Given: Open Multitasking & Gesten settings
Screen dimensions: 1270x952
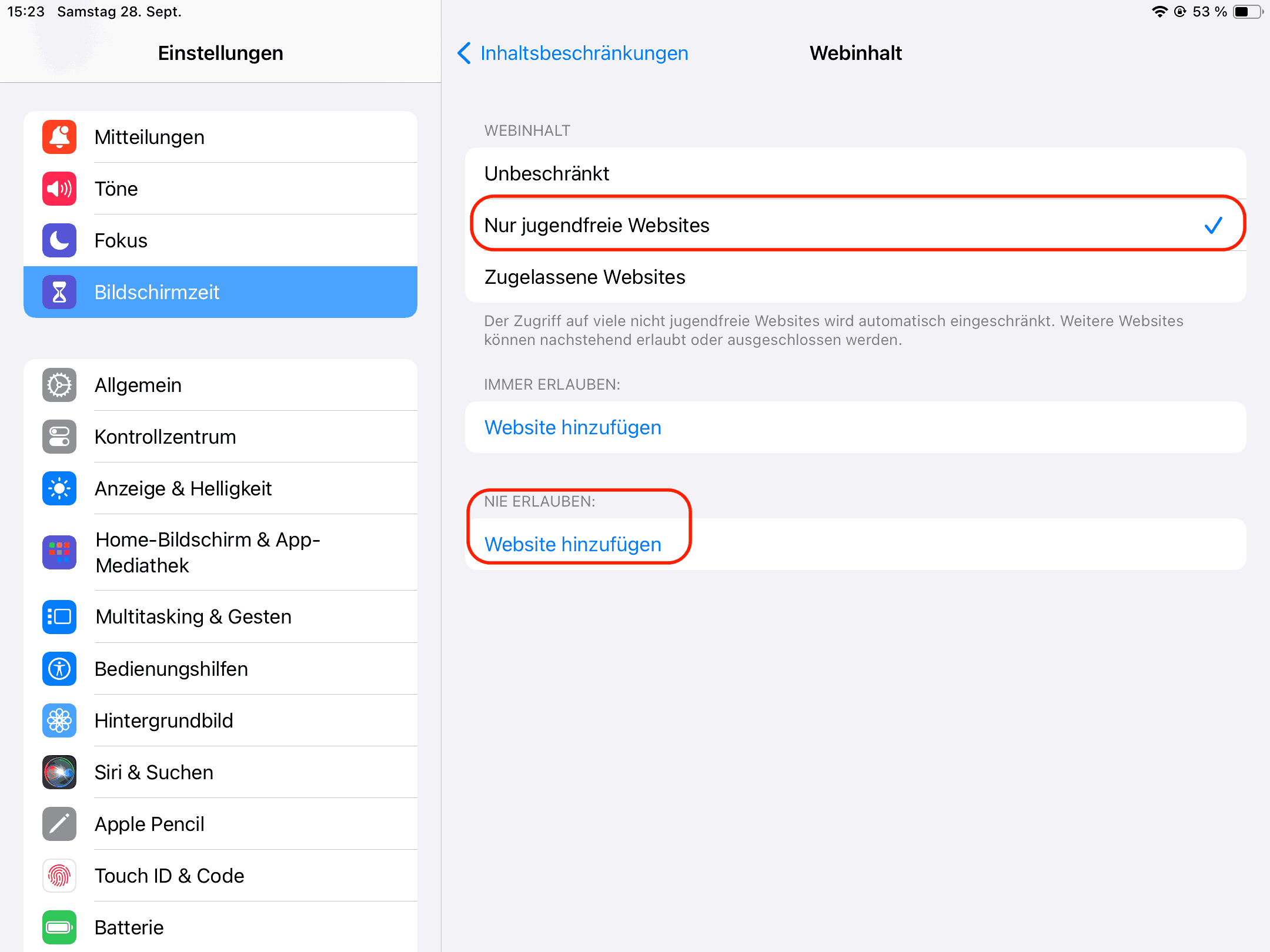Looking at the screenshot, I should [220, 616].
